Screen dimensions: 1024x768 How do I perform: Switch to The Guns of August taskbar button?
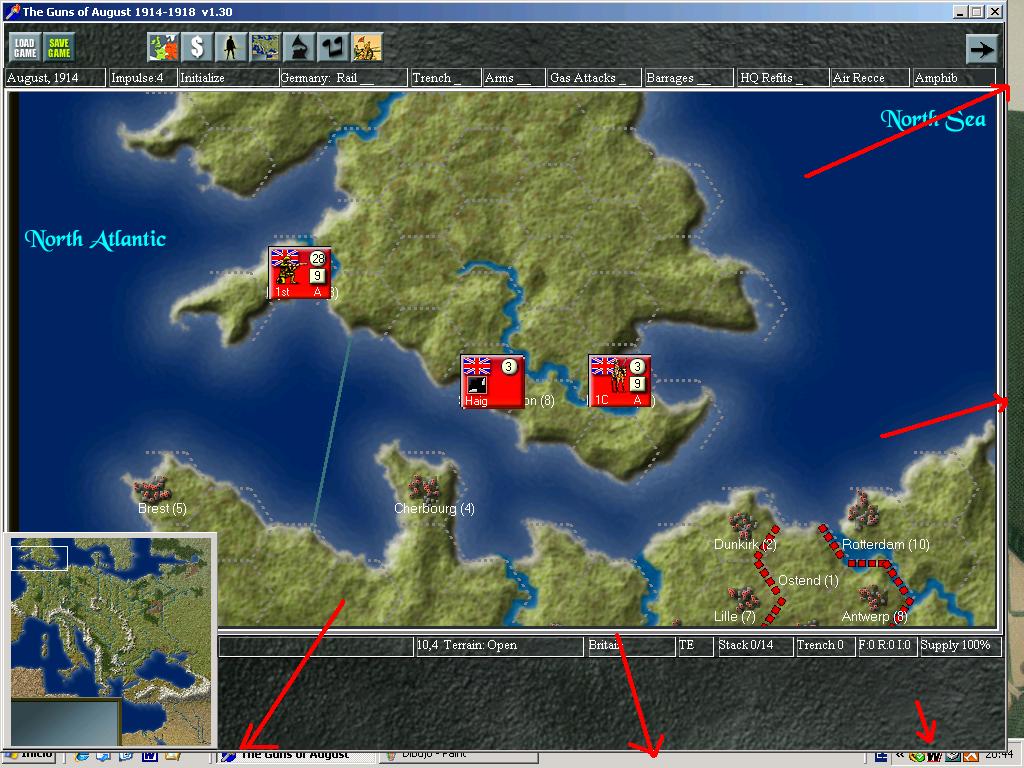pyautogui.click(x=296, y=756)
